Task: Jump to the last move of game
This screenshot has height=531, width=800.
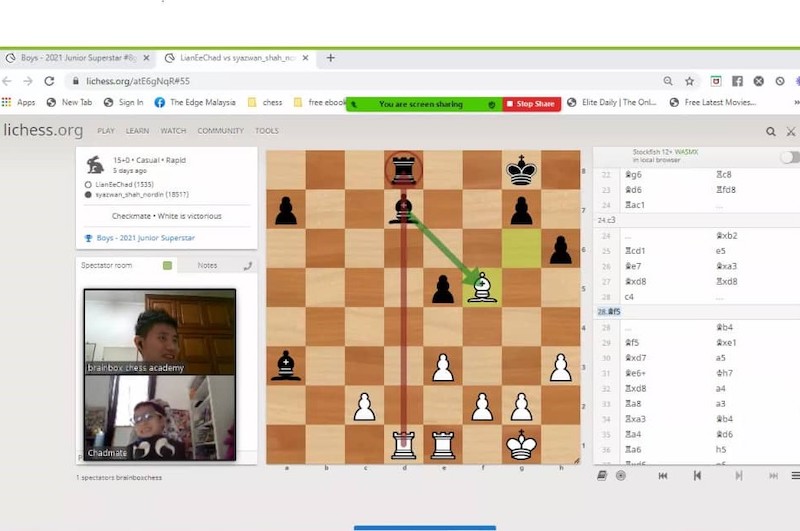Action: 773,475
